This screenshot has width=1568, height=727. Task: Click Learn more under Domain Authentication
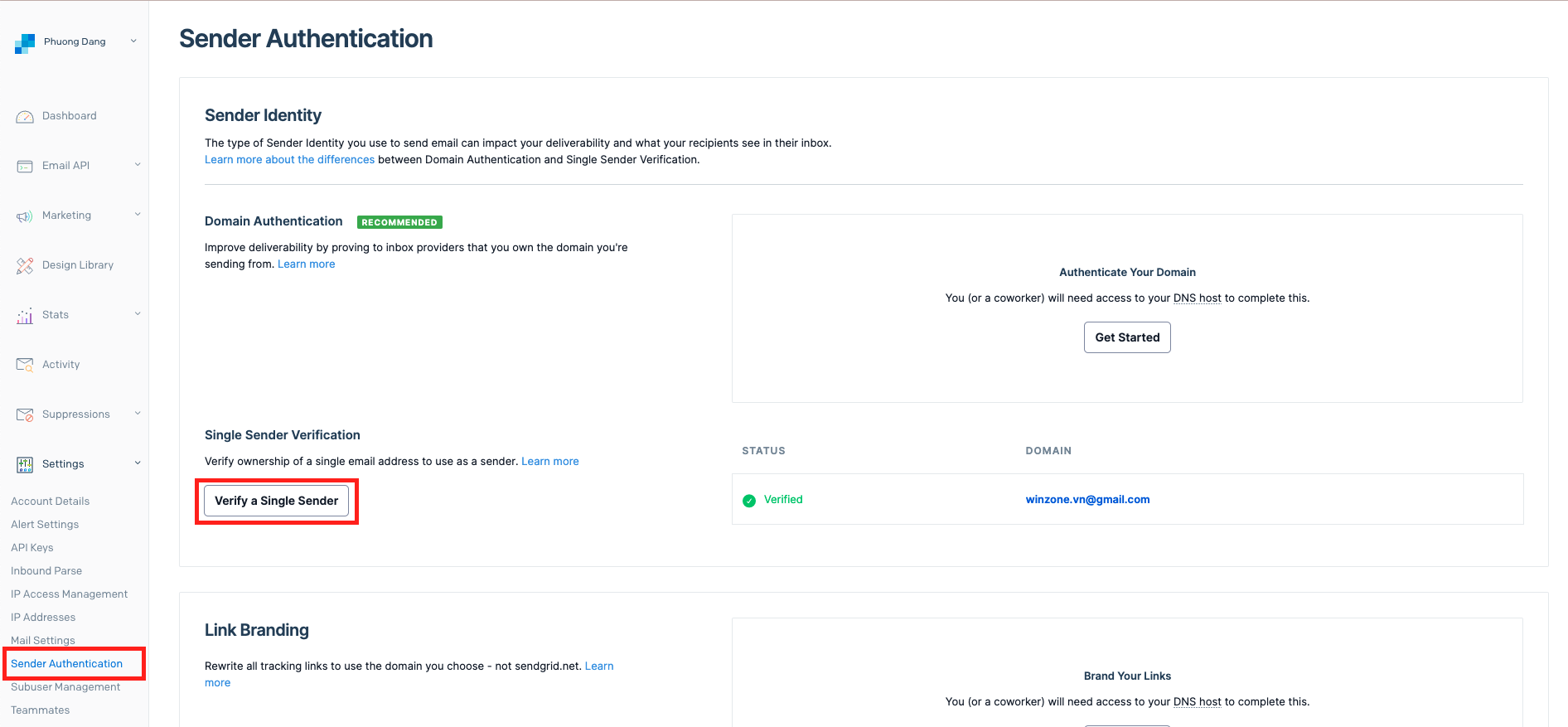pyautogui.click(x=307, y=264)
